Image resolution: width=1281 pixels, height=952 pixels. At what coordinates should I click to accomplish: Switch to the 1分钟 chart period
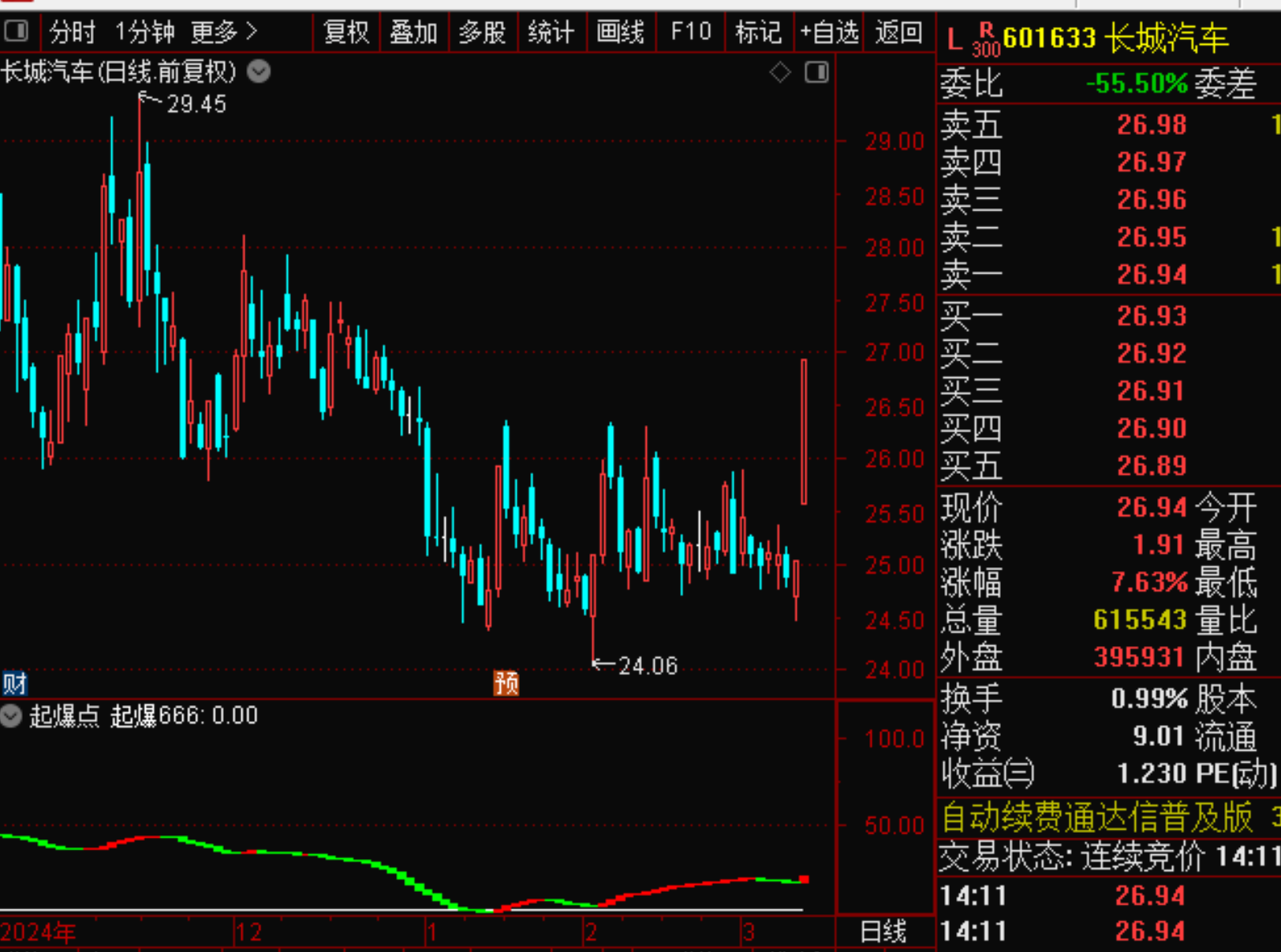[144, 32]
